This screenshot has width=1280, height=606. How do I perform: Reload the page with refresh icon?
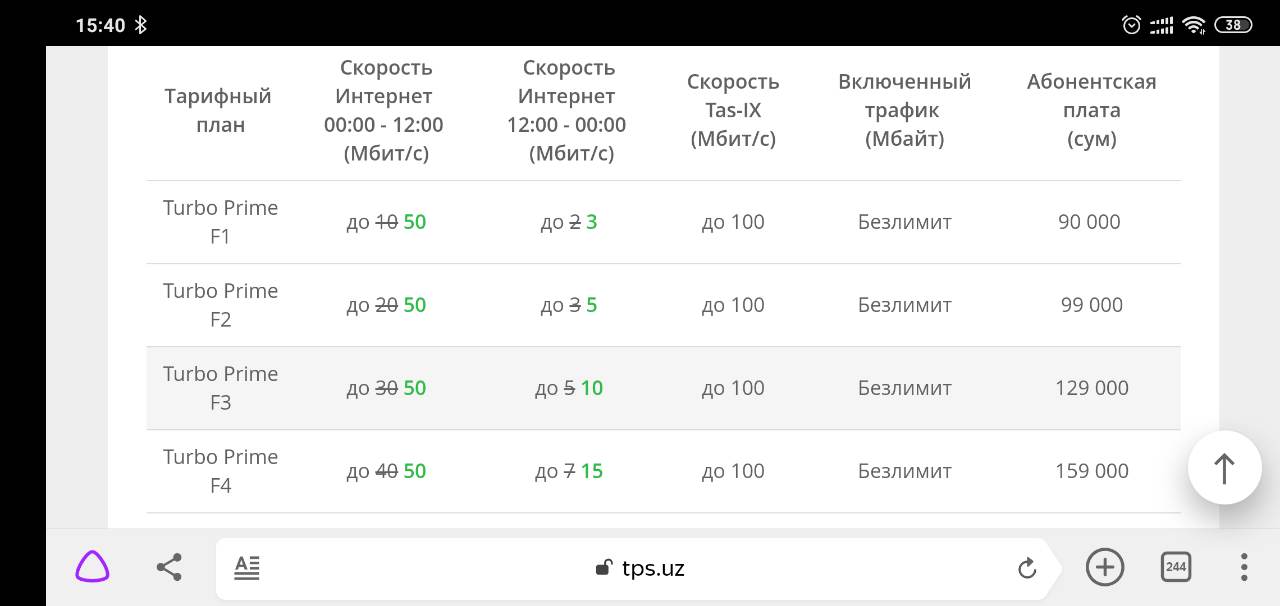pos(1027,569)
